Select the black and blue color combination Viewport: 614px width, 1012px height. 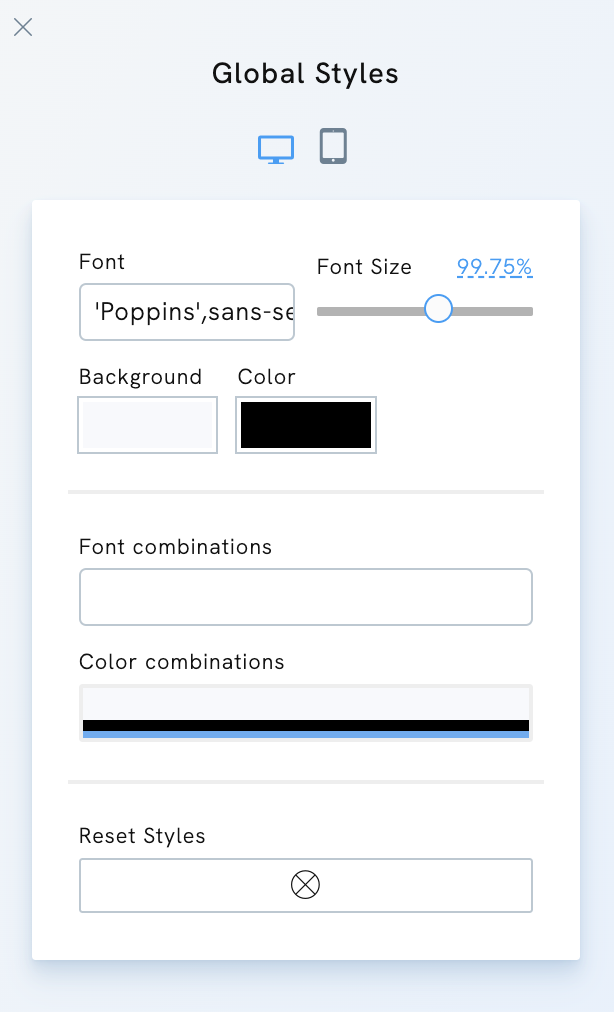click(x=305, y=711)
